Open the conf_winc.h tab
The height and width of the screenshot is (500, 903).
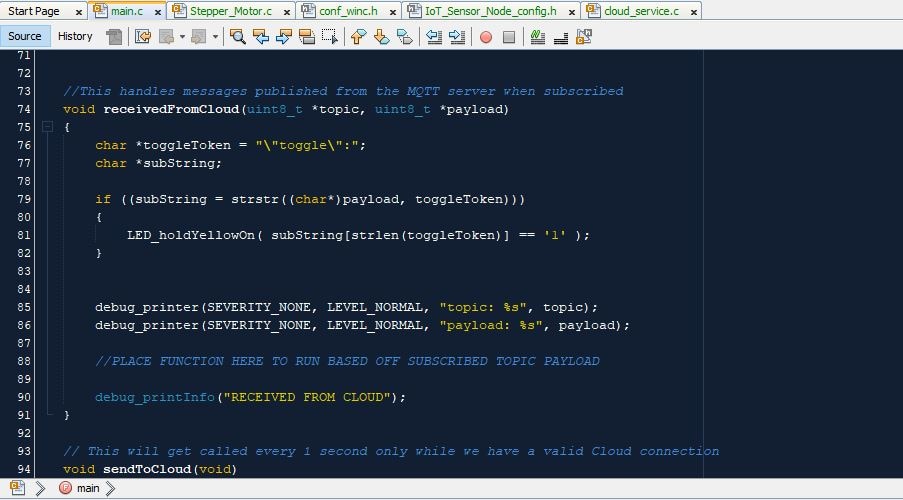[348, 11]
